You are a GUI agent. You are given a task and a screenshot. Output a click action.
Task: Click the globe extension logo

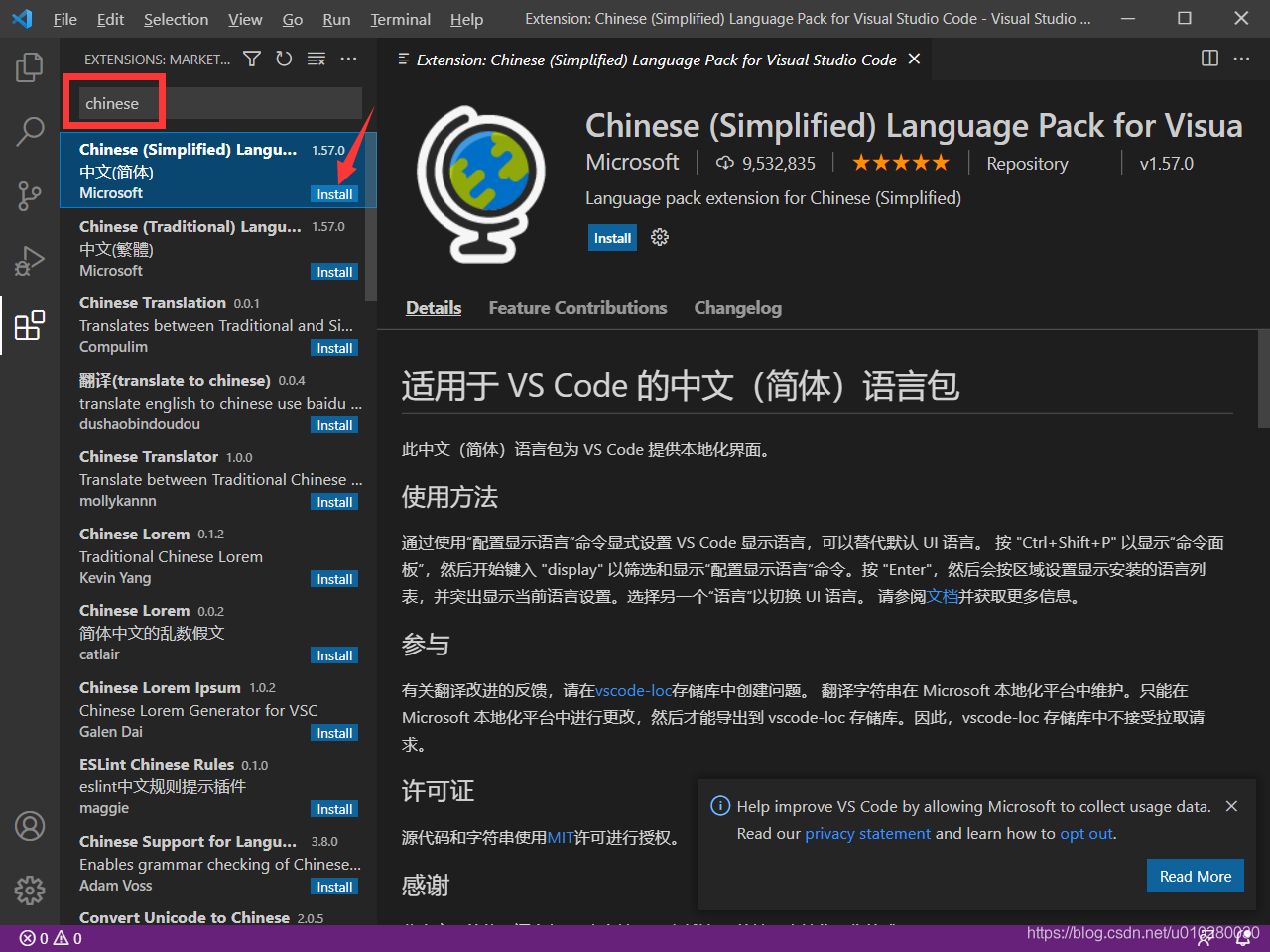[x=481, y=183]
